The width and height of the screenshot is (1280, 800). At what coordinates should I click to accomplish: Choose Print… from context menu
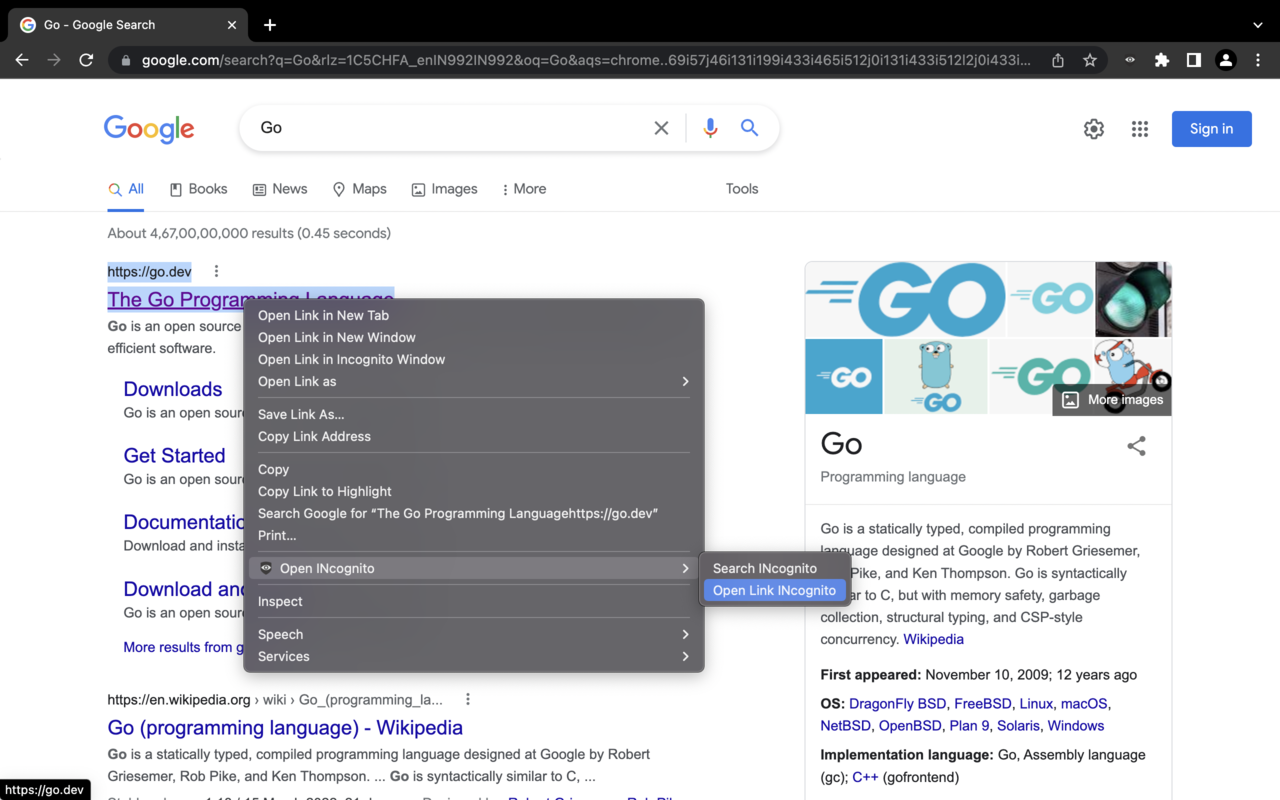474,535
